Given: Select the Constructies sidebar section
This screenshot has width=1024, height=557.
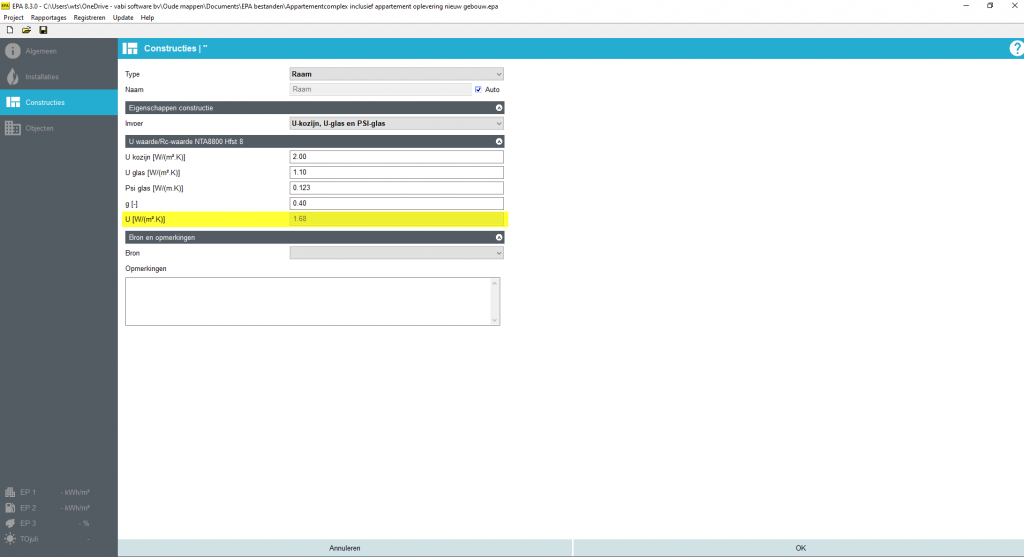Looking at the screenshot, I should tap(59, 103).
